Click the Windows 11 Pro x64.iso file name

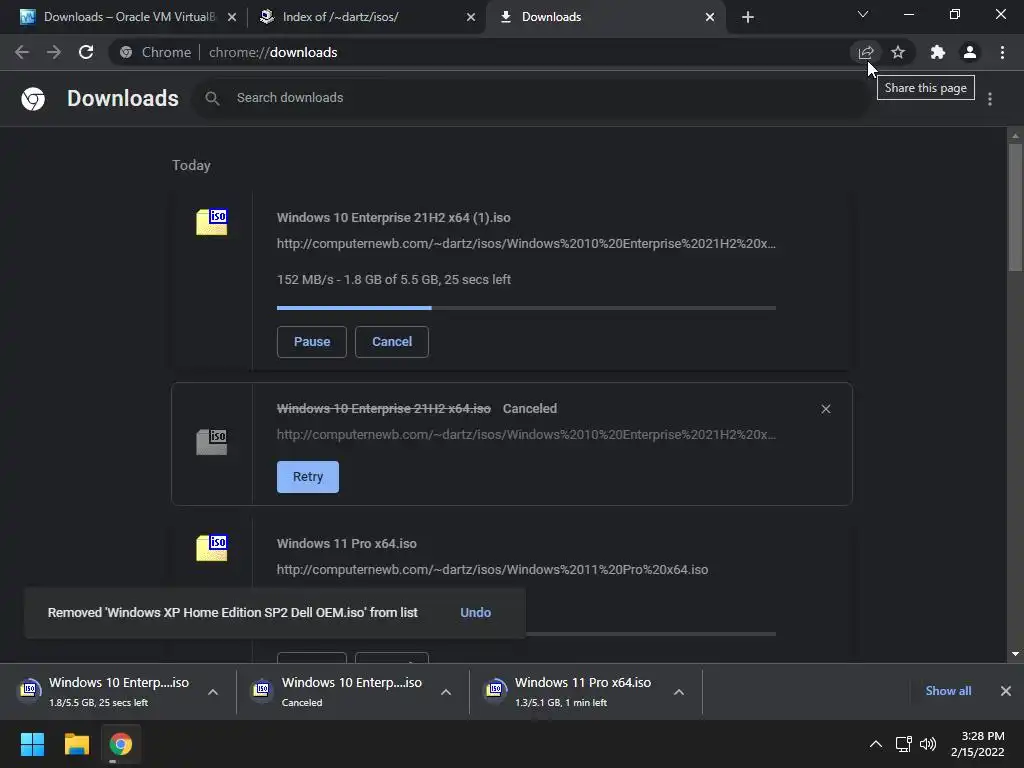coord(347,543)
